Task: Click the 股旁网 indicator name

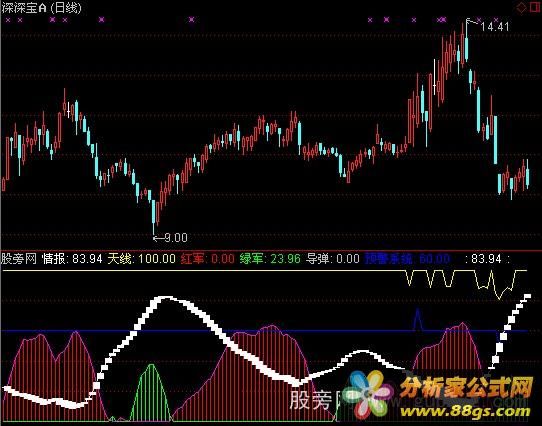Action: click(19, 259)
